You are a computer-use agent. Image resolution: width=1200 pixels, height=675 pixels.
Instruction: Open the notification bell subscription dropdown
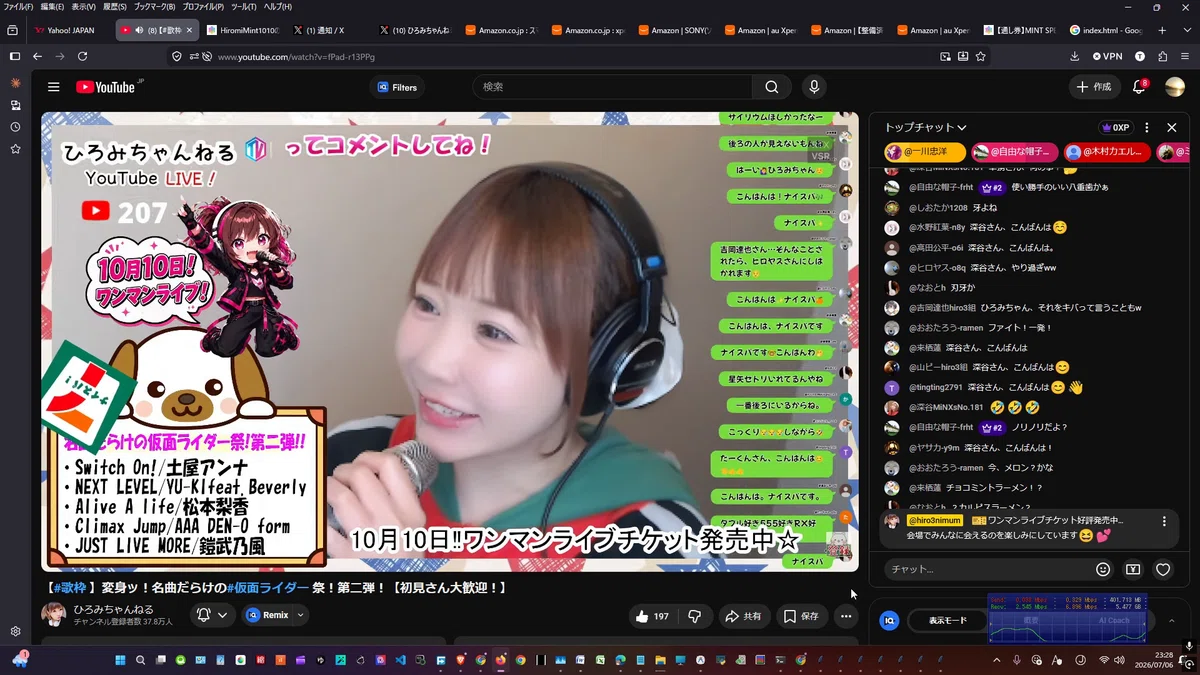[214, 615]
